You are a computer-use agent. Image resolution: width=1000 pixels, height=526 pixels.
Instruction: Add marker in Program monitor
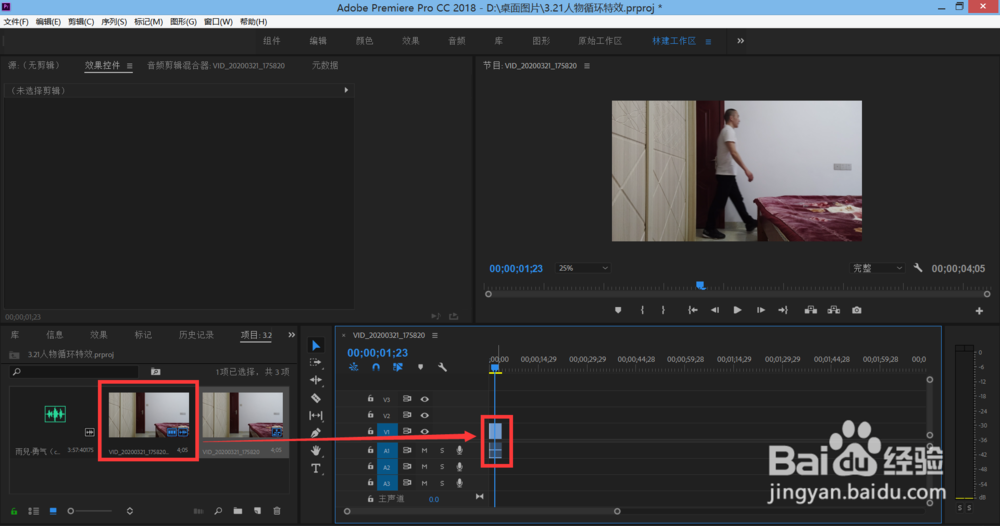(618, 310)
